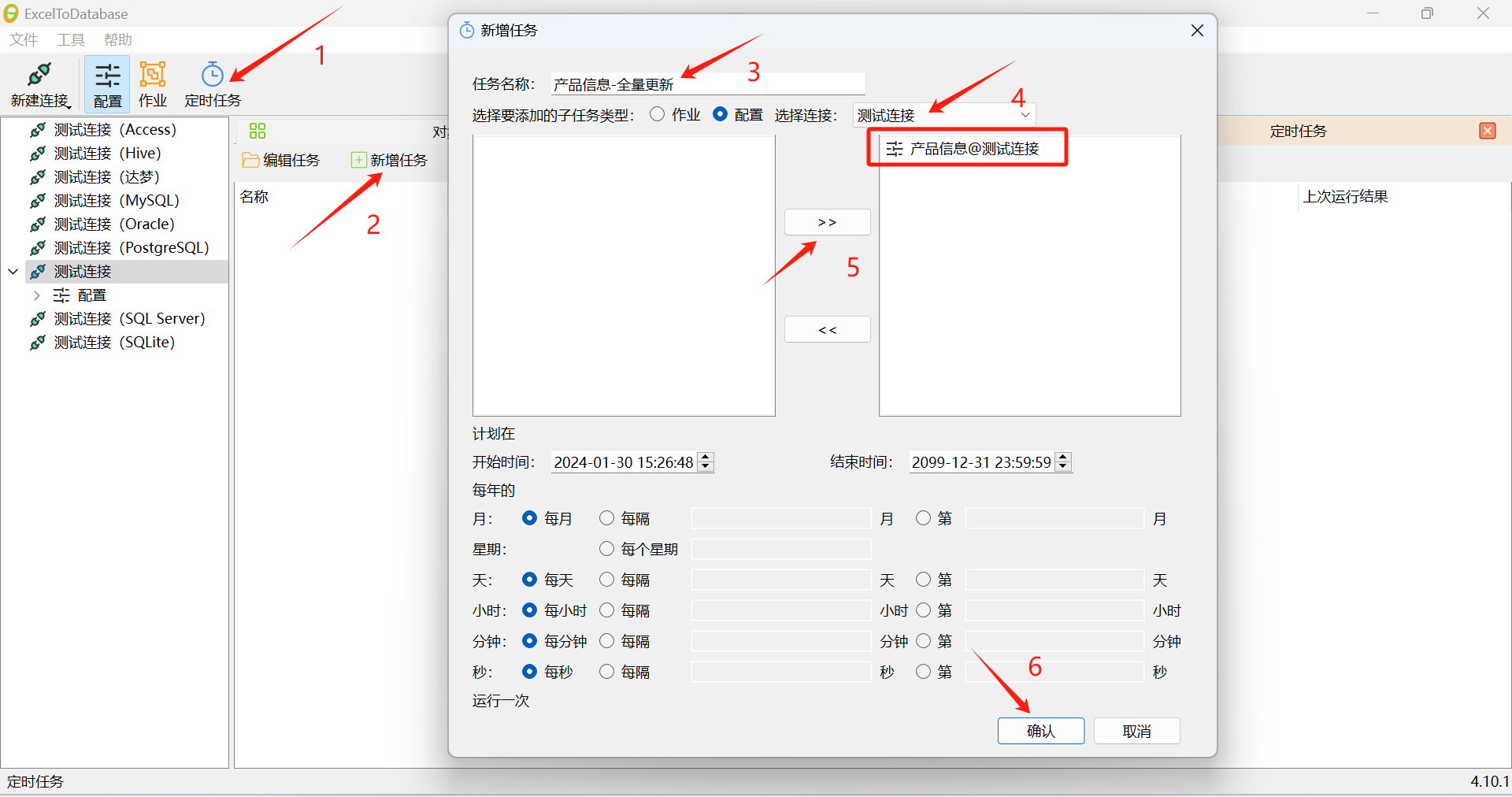Confirm with the 确认 button

1040,731
